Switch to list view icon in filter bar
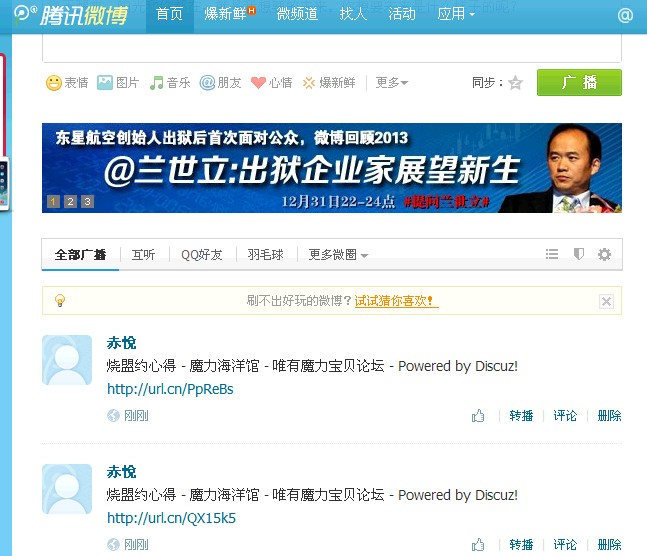This screenshot has width=647, height=556. tap(552, 254)
